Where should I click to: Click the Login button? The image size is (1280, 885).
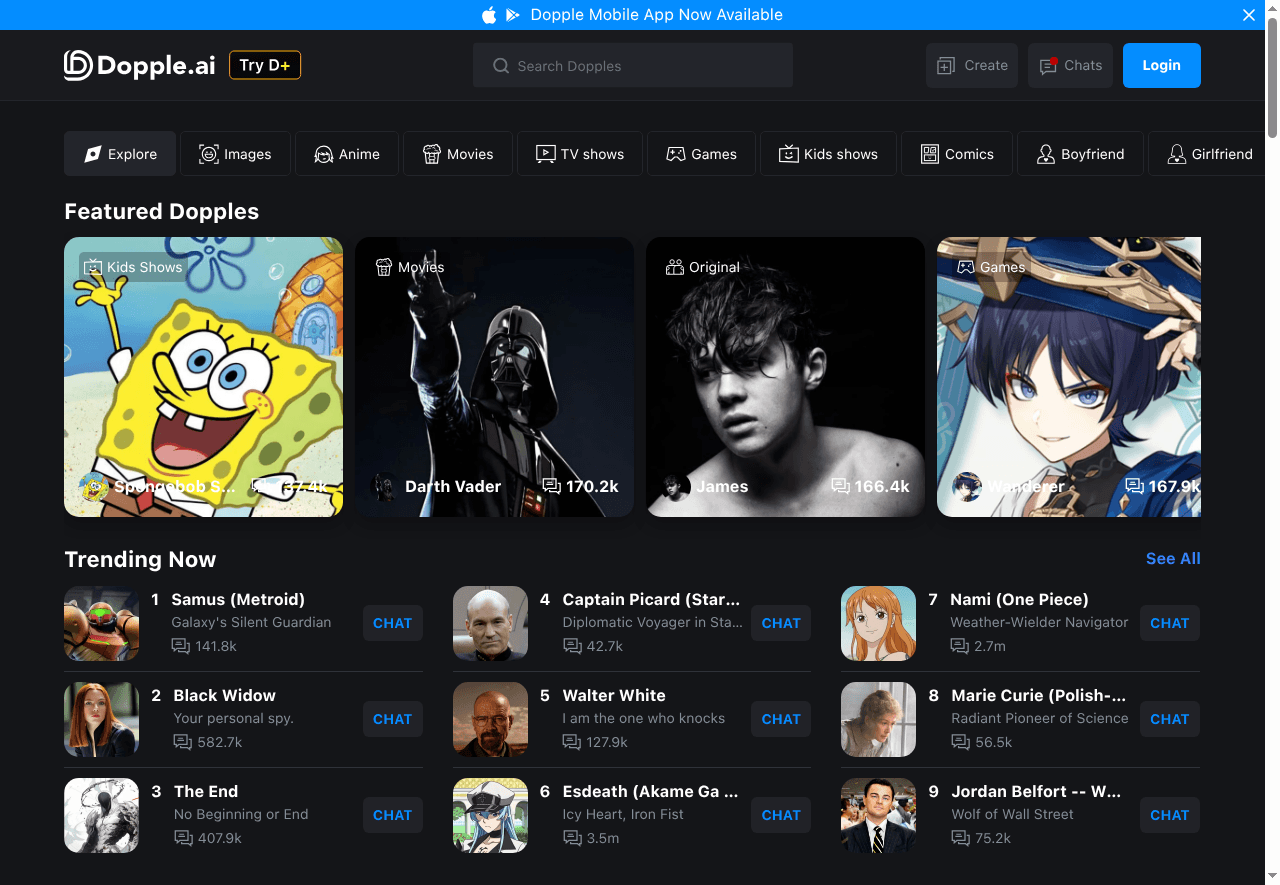(1161, 66)
